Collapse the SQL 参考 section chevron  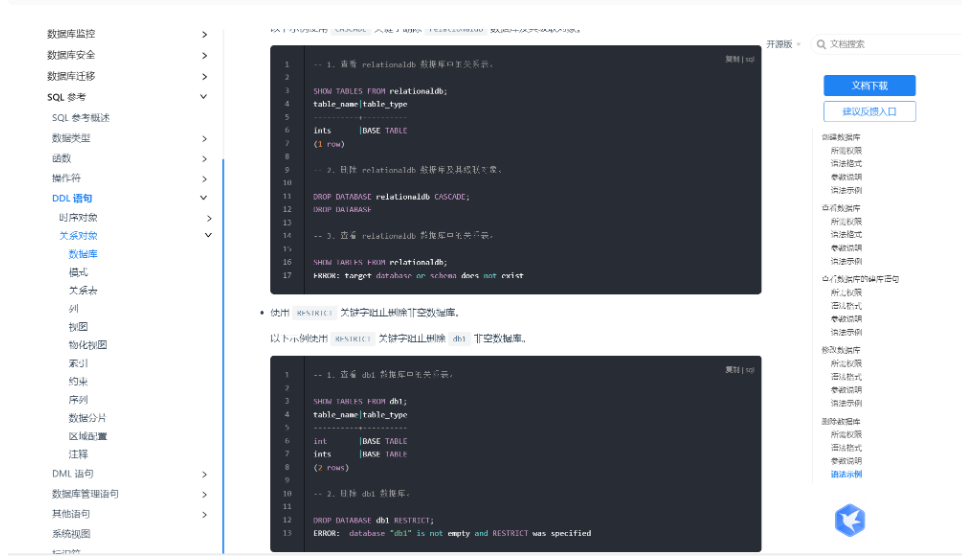204,97
